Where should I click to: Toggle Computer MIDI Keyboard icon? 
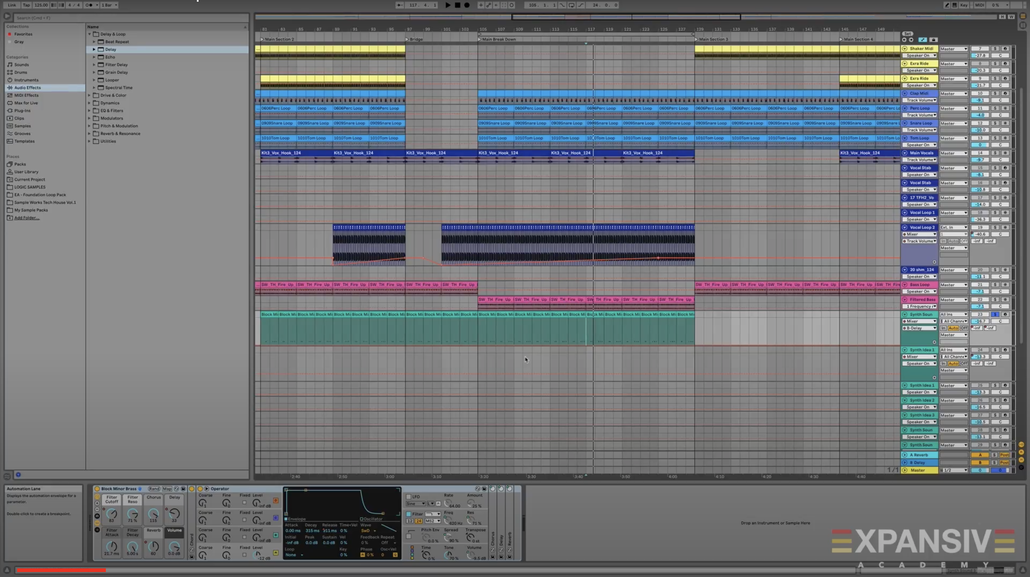click(955, 5)
